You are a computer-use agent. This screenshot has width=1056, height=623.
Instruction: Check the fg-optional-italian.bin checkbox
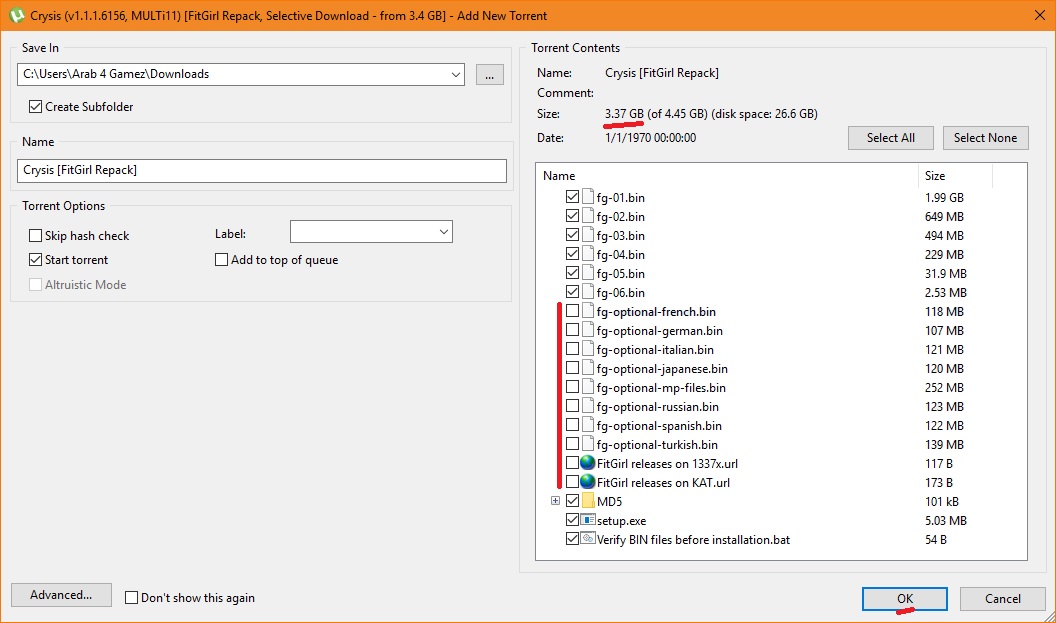coord(572,349)
